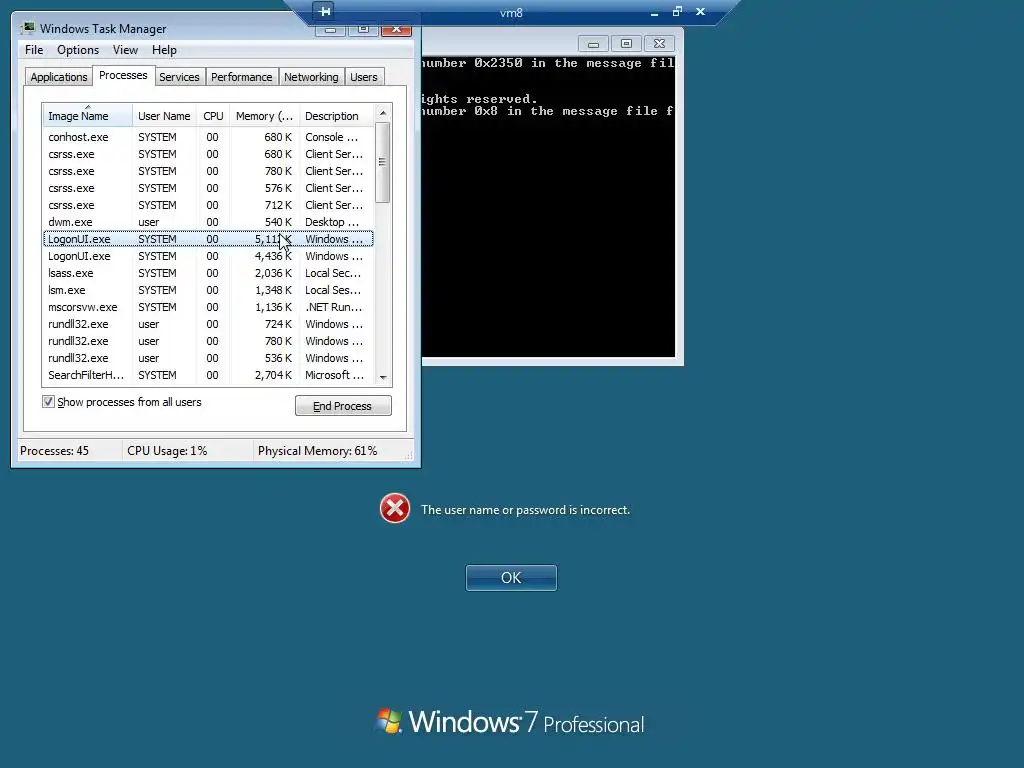1024x768 pixels.
Task: Switch to the Applications tab
Action: click(x=59, y=77)
